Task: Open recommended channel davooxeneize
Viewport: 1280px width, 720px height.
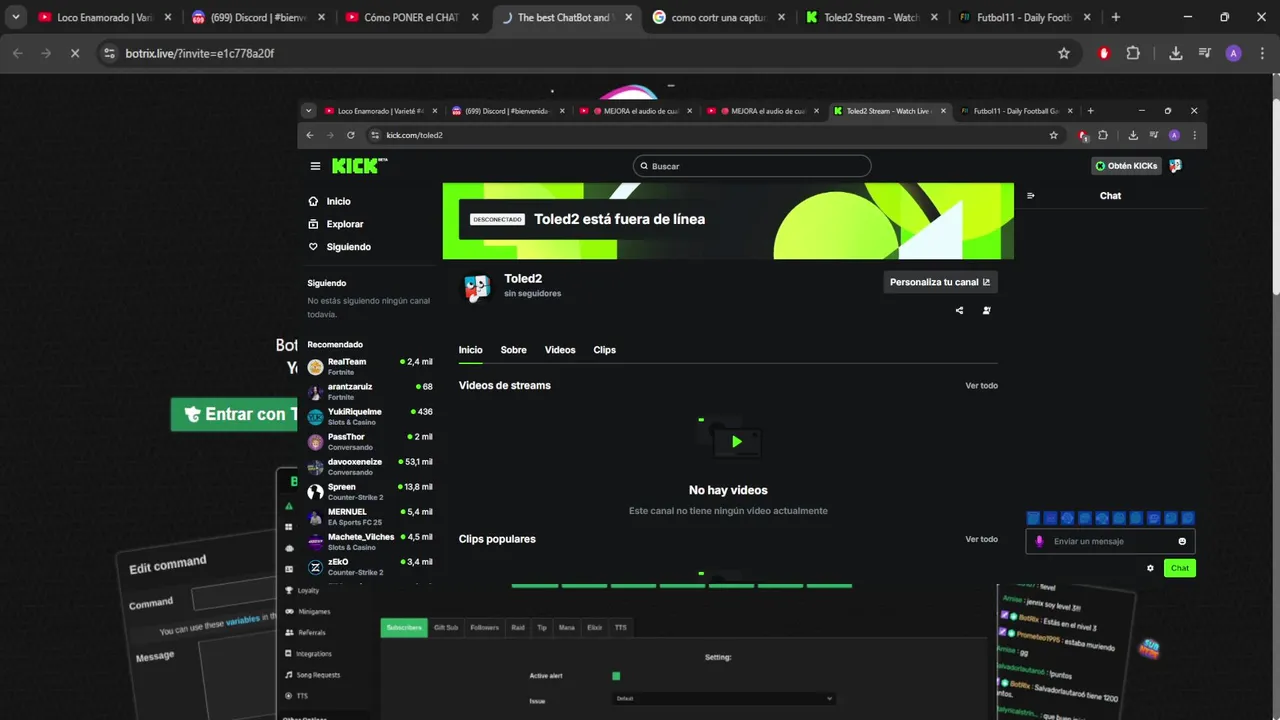Action: point(370,467)
